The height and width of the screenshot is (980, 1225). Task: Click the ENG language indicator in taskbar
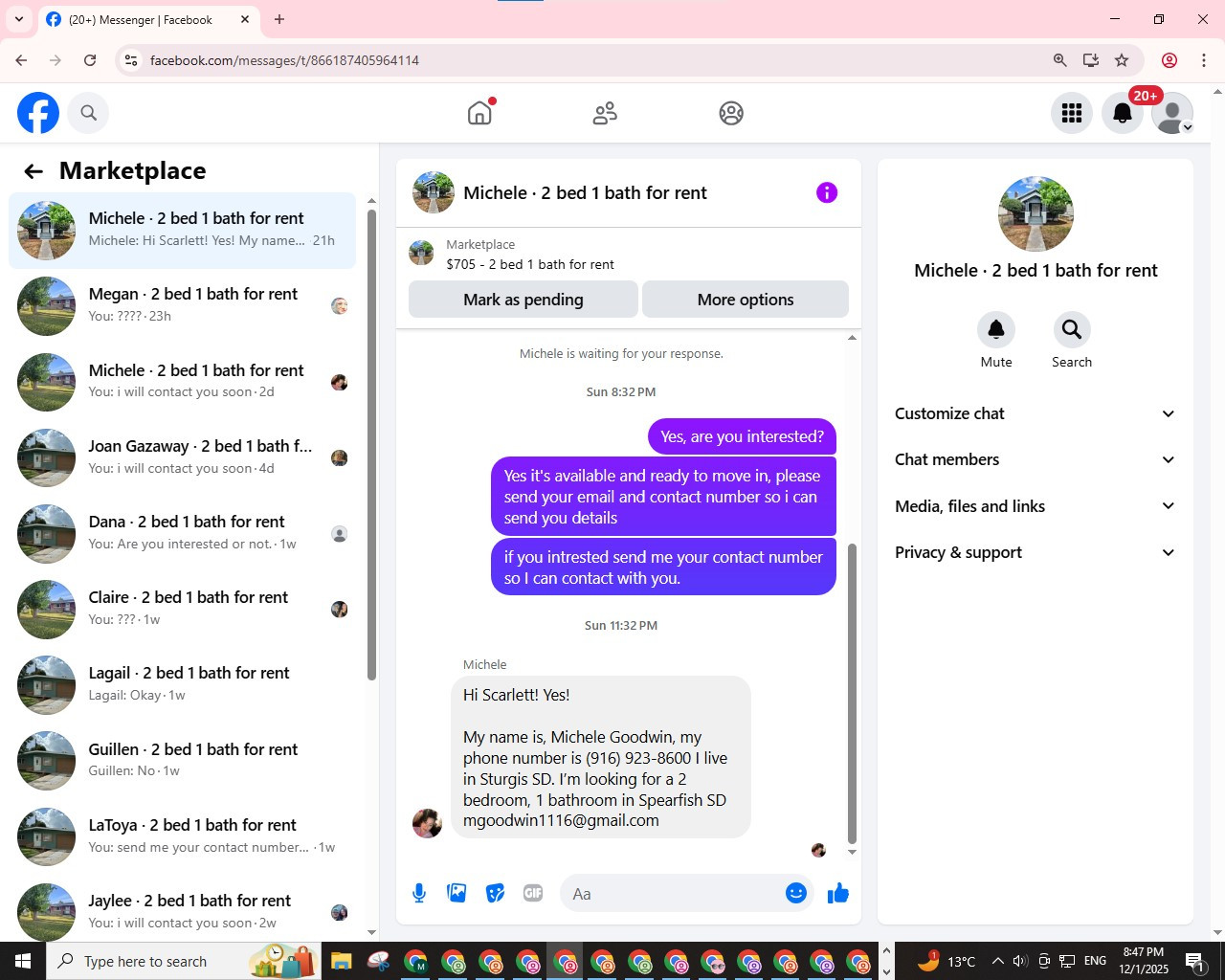[1096, 961]
